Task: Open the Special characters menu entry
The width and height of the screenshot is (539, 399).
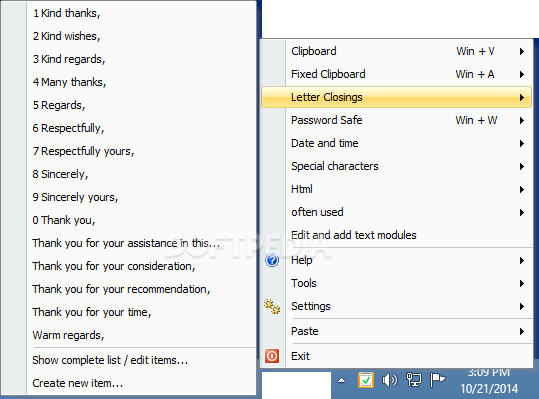Action: coord(396,166)
